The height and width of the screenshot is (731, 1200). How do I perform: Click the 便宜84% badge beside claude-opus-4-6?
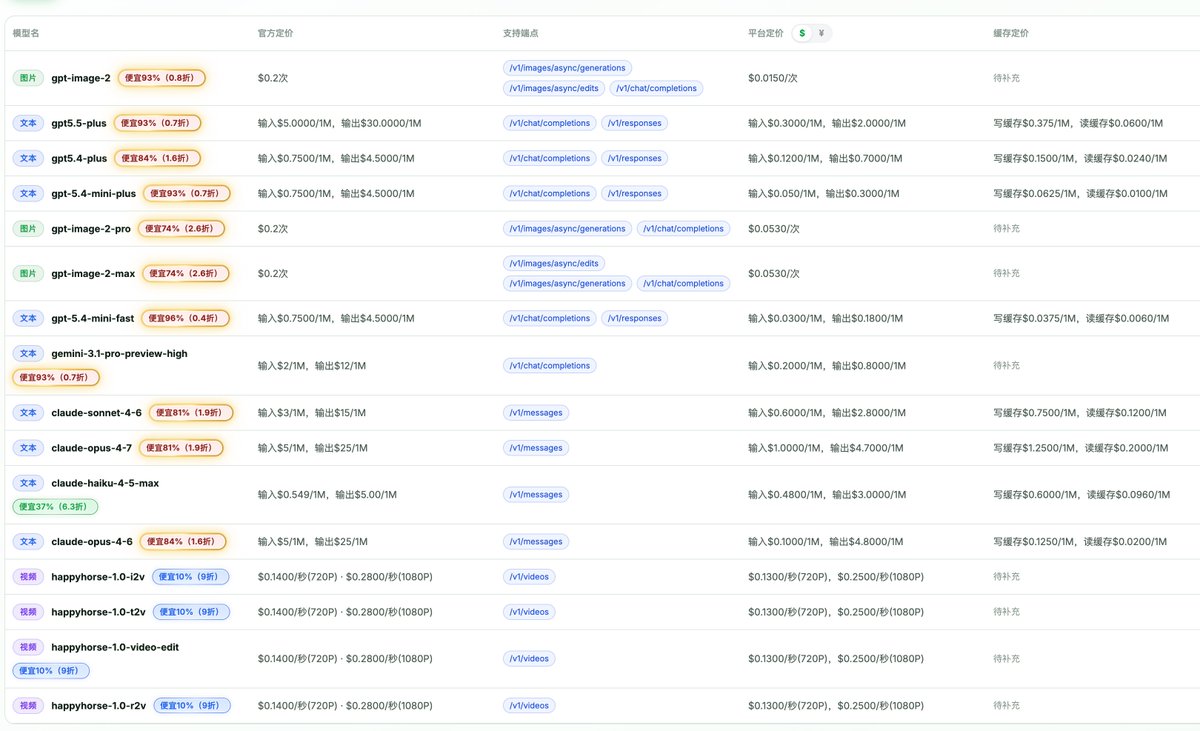(182, 541)
